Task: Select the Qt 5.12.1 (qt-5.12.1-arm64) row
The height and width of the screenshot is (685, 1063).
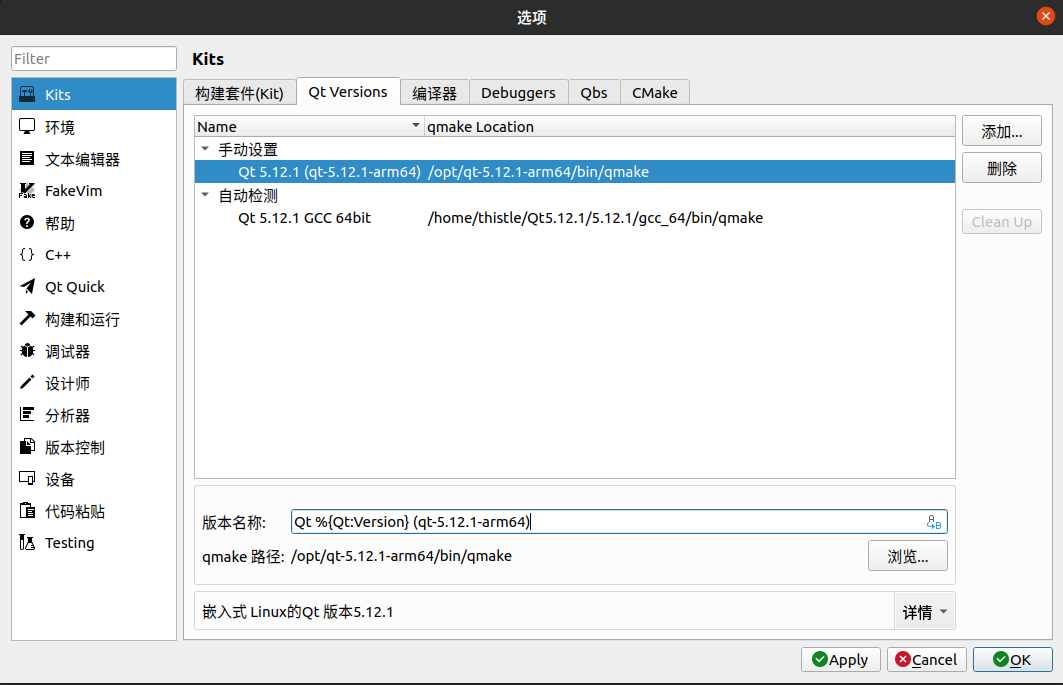Action: click(x=575, y=172)
